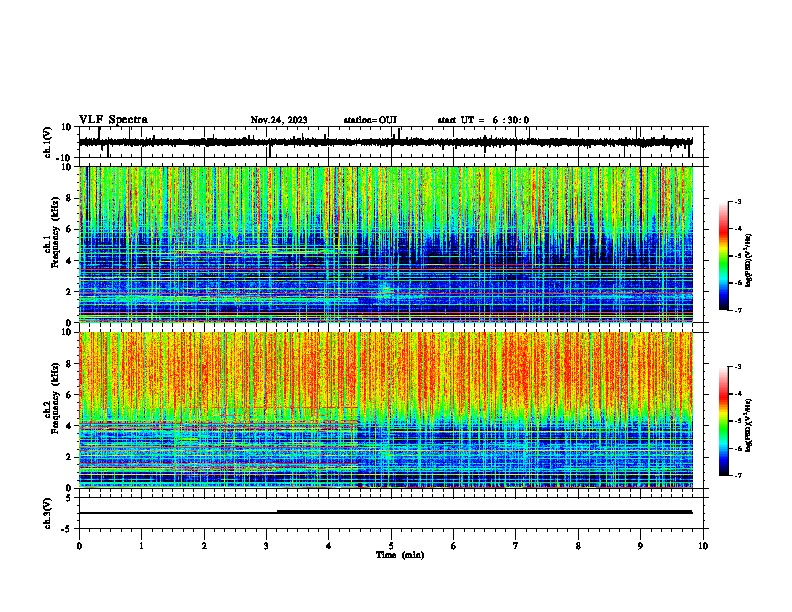This screenshot has height=612, width=792.
Task: Click time axis tick label "1"
Action: pos(141,546)
